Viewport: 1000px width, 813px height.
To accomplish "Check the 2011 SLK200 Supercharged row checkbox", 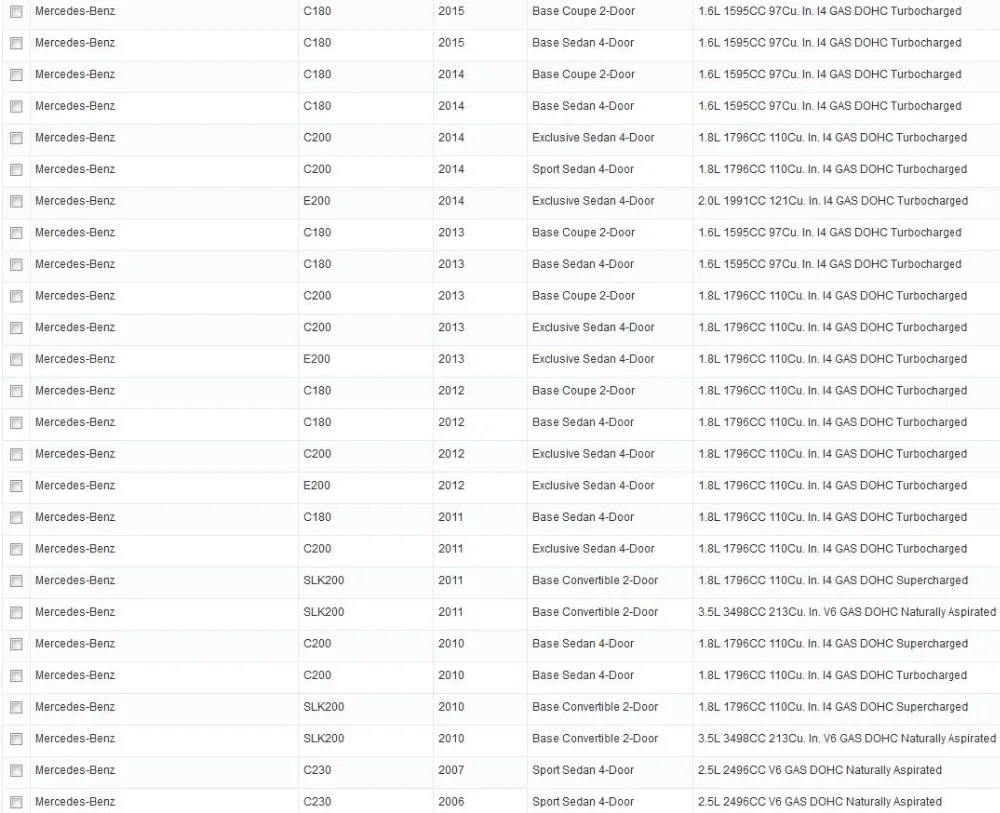I will (17, 581).
